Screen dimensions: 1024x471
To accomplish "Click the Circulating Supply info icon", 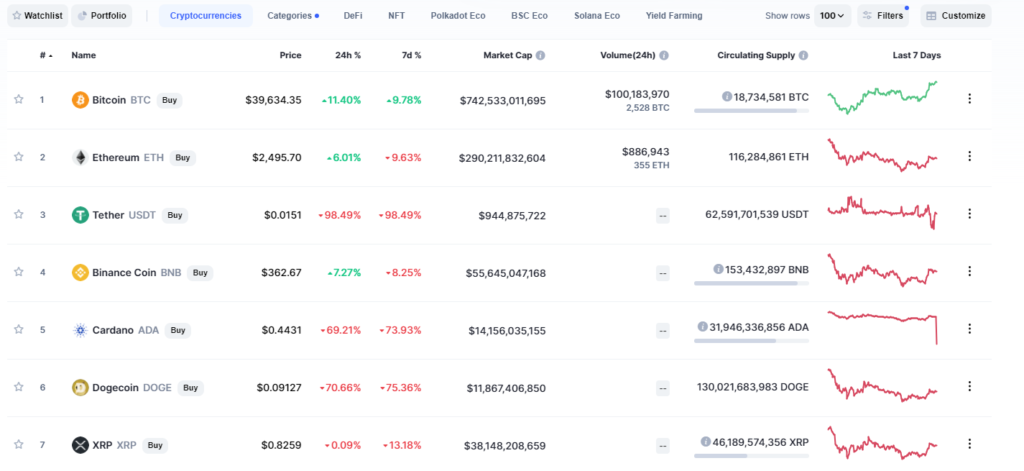I will coord(804,56).
